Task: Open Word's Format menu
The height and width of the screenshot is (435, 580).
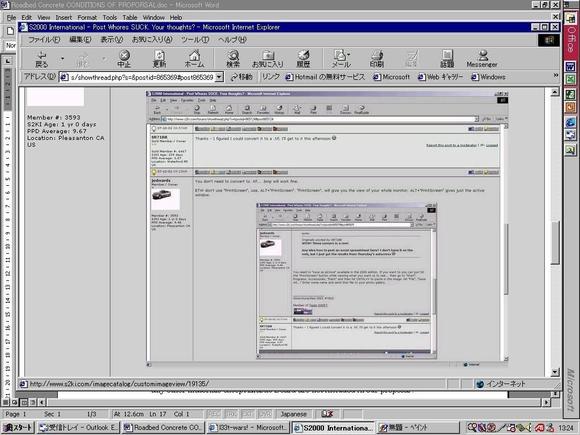Action: click(x=87, y=17)
